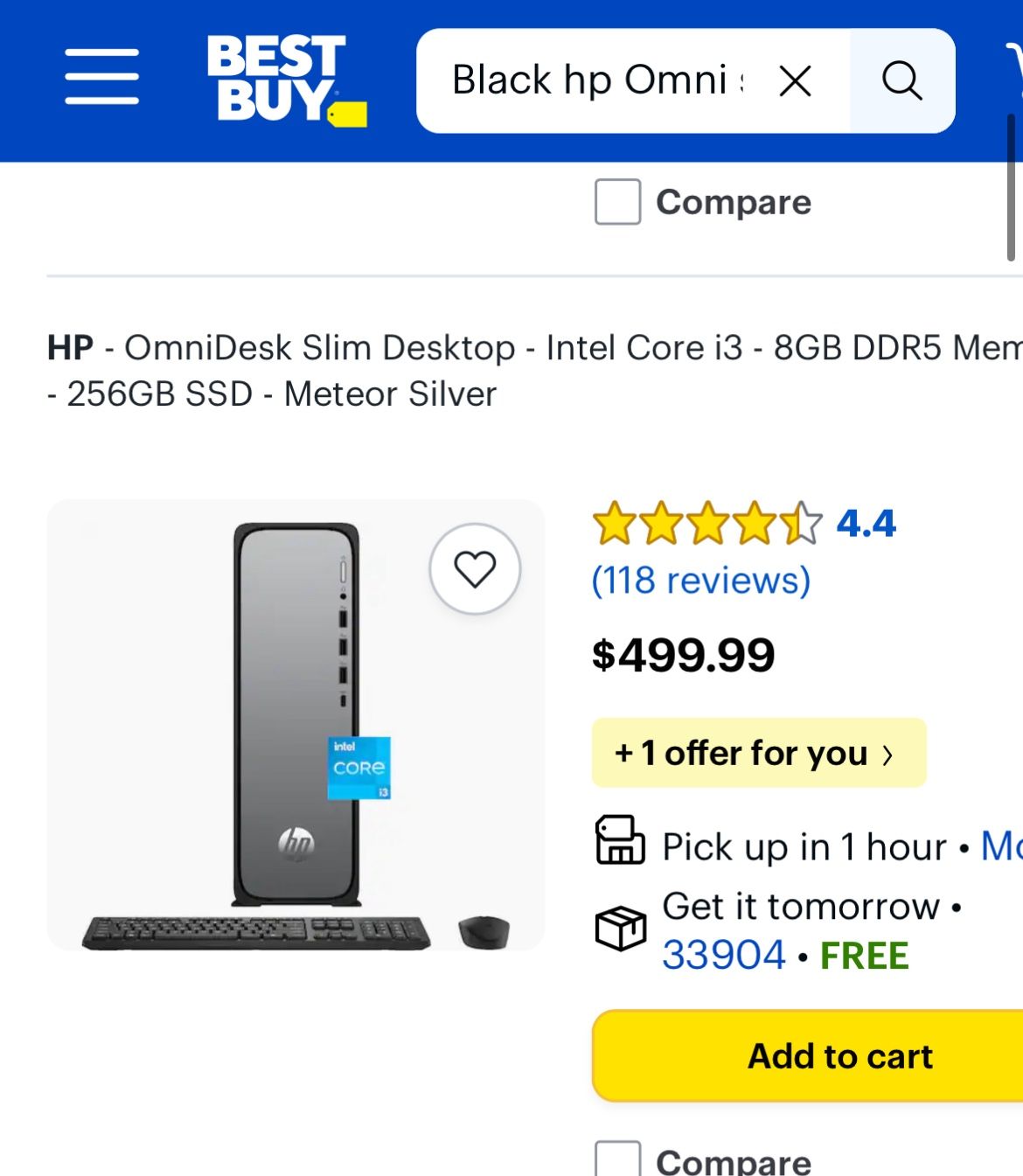This screenshot has height=1176, width=1023.
Task: Focus the search field containing "Black hp Omni"
Action: [596, 81]
